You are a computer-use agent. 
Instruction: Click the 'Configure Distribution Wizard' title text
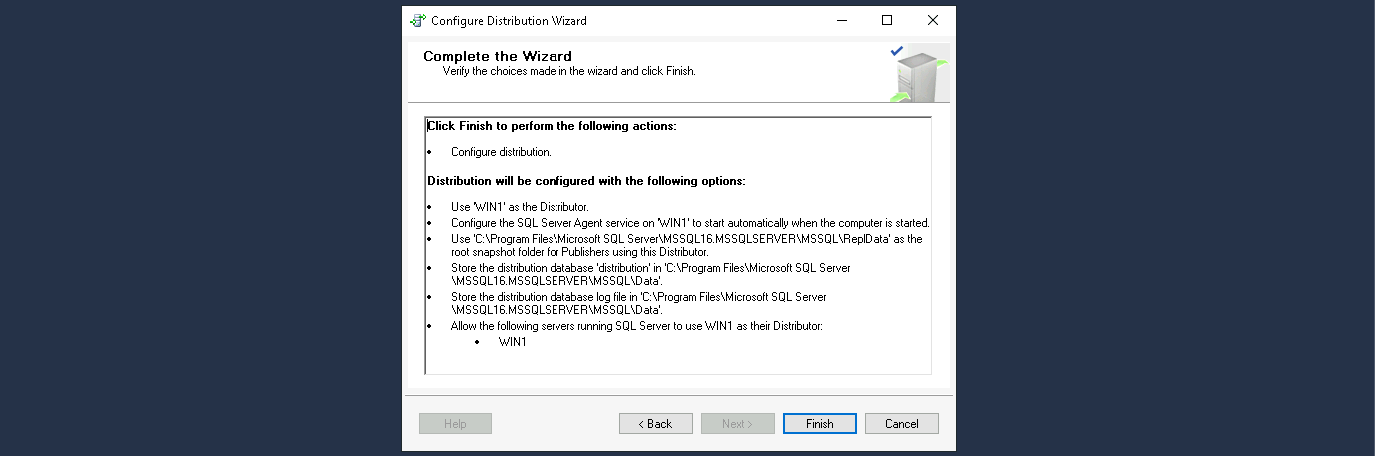click(x=509, y=21)
